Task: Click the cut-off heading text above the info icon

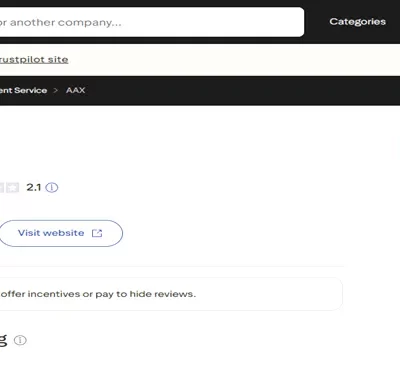Action: pyautogui.click(x=3, y=339)
